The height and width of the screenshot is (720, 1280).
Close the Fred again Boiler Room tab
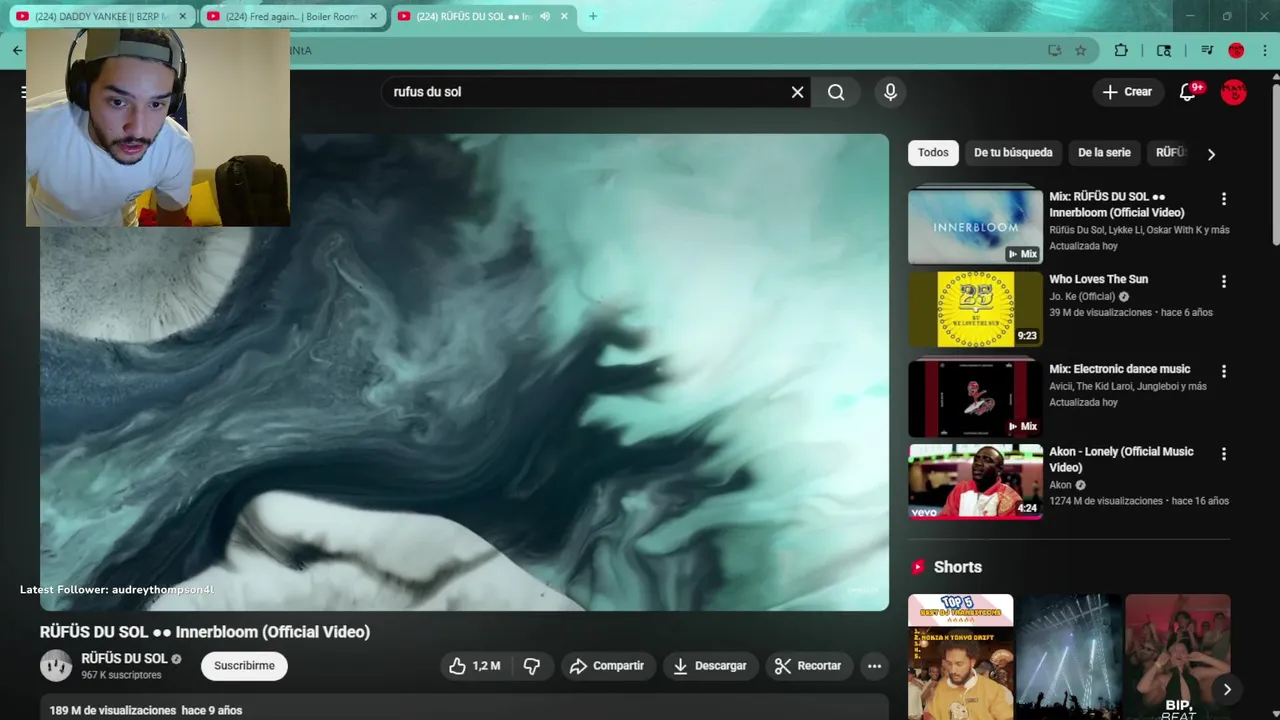pos(373,16)
